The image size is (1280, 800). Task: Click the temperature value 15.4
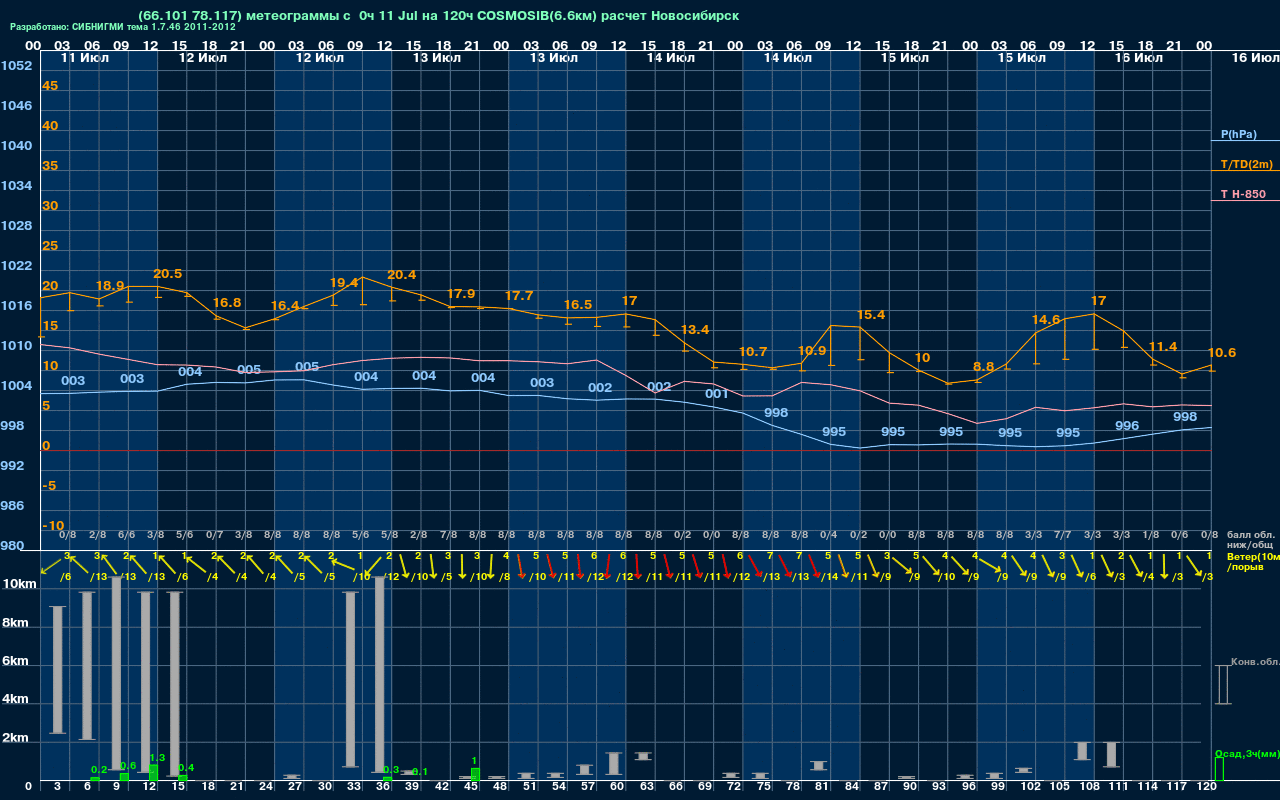(871, 315)
